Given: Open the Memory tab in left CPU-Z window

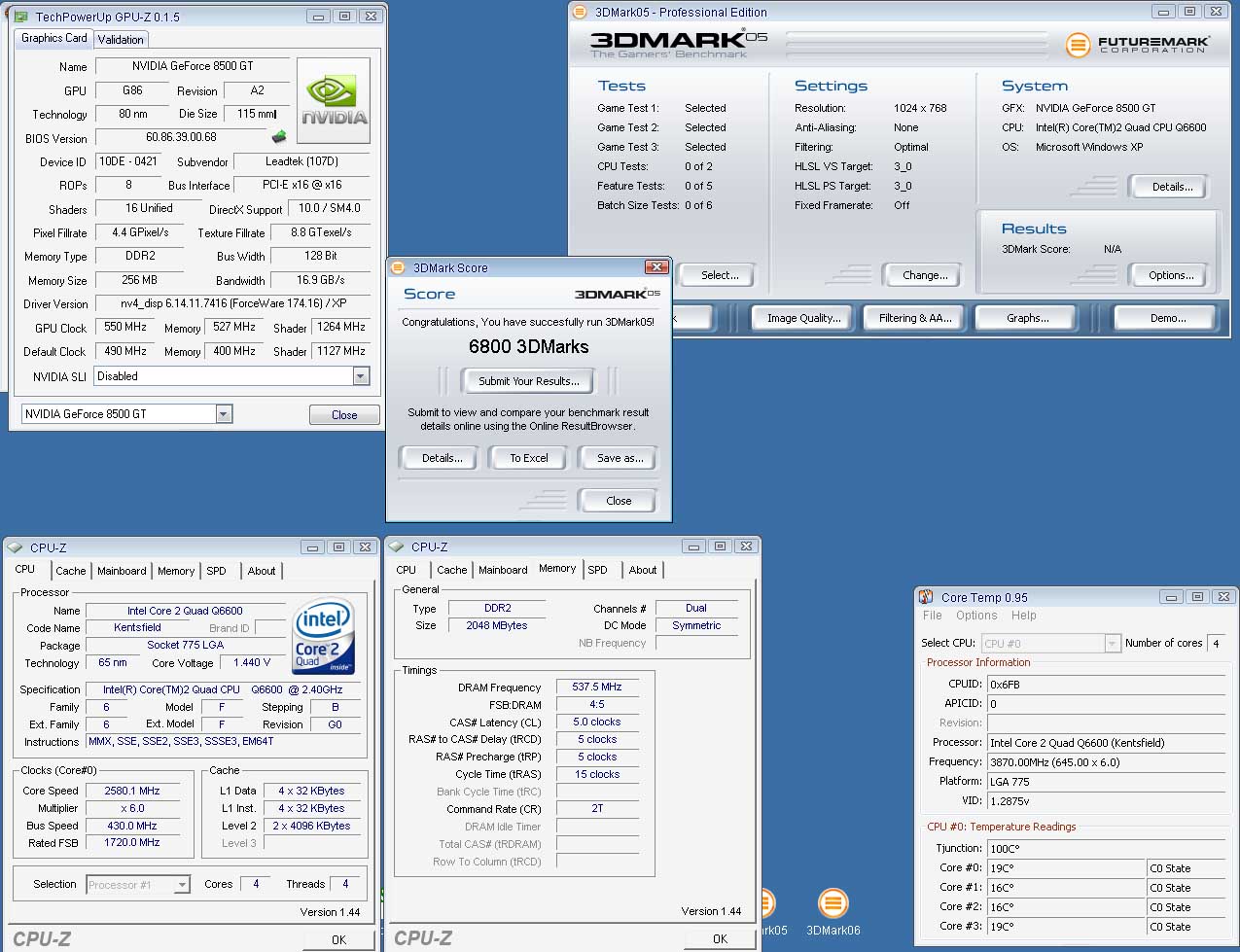Looking at the screenshot, I should point(176,571).
